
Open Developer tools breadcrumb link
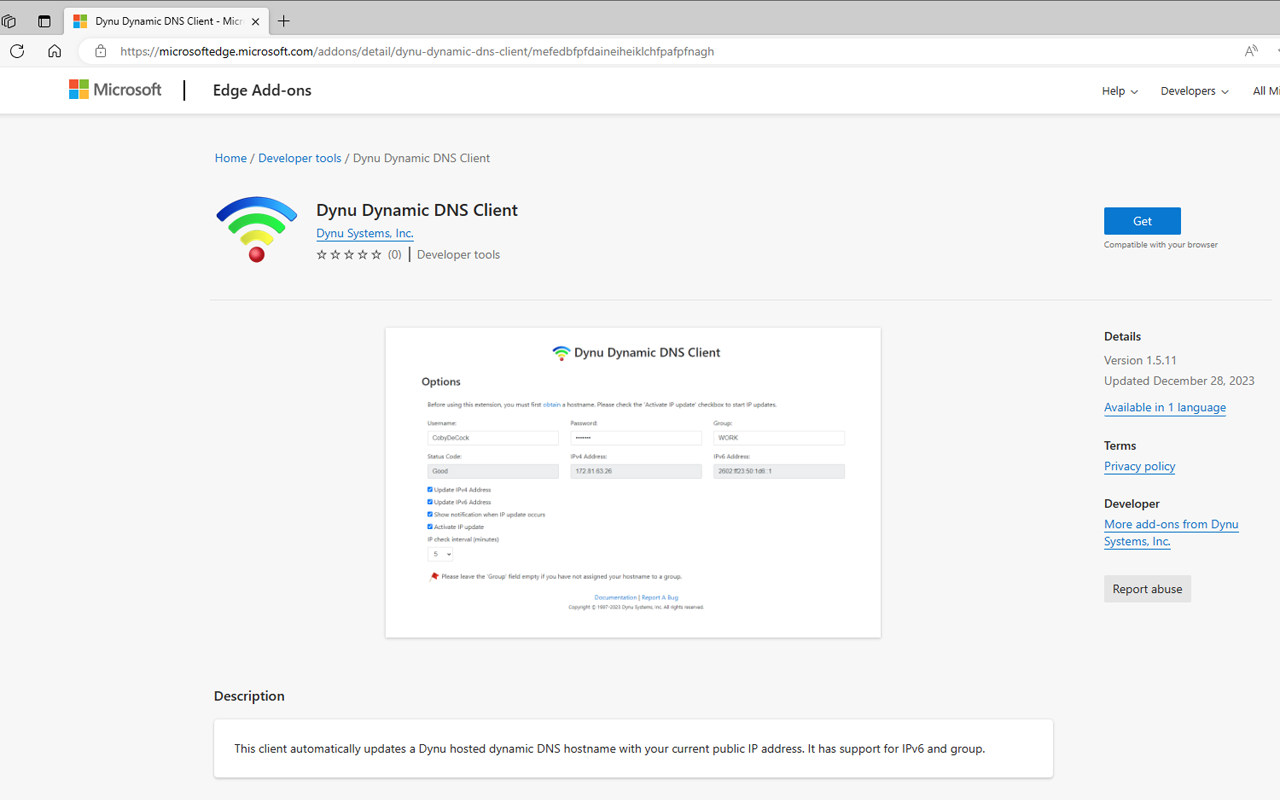coord(300,158)
